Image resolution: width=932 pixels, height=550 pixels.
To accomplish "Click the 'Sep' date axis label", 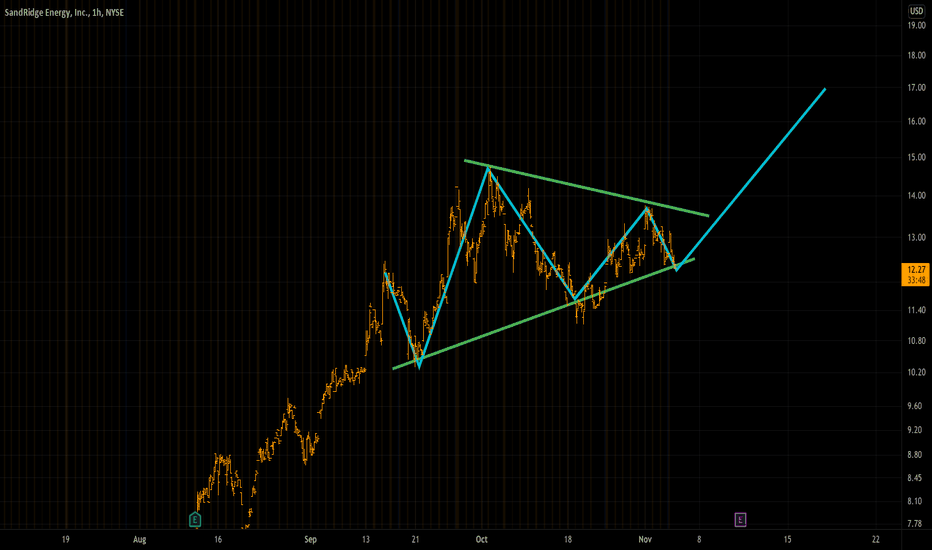I will (x=310, y=540).
